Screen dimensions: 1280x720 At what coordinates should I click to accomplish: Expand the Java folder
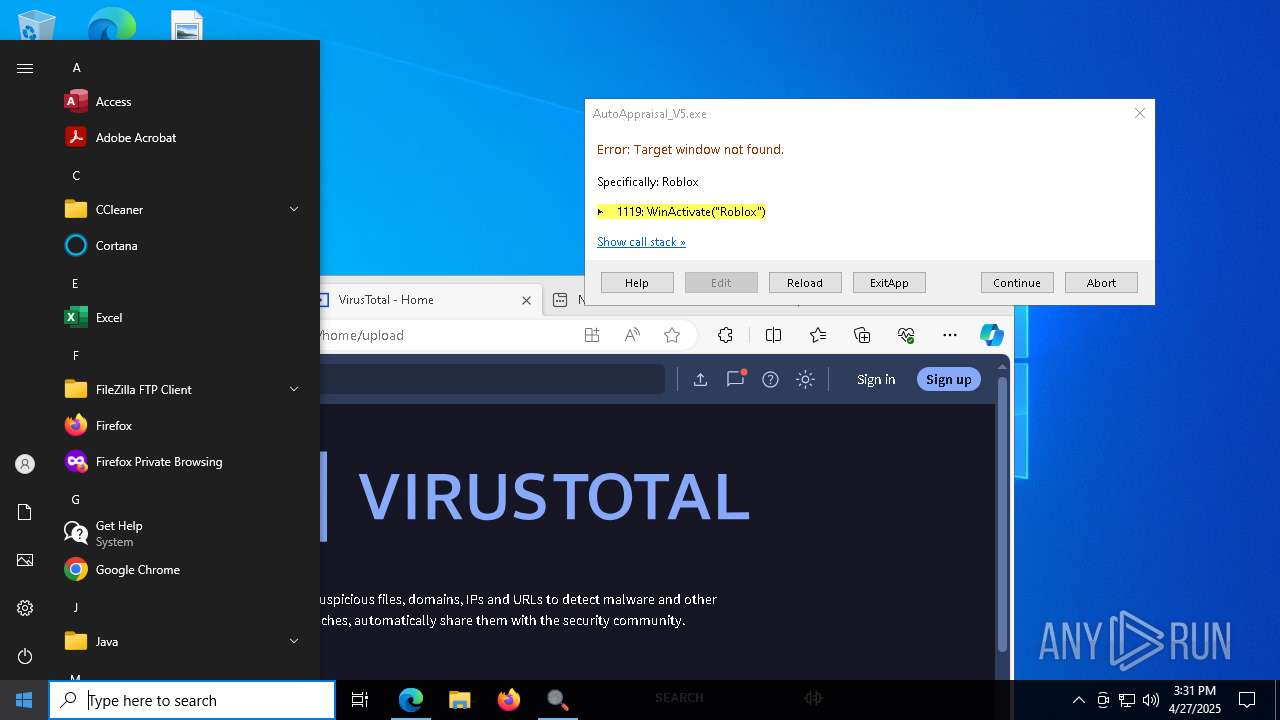294,641
